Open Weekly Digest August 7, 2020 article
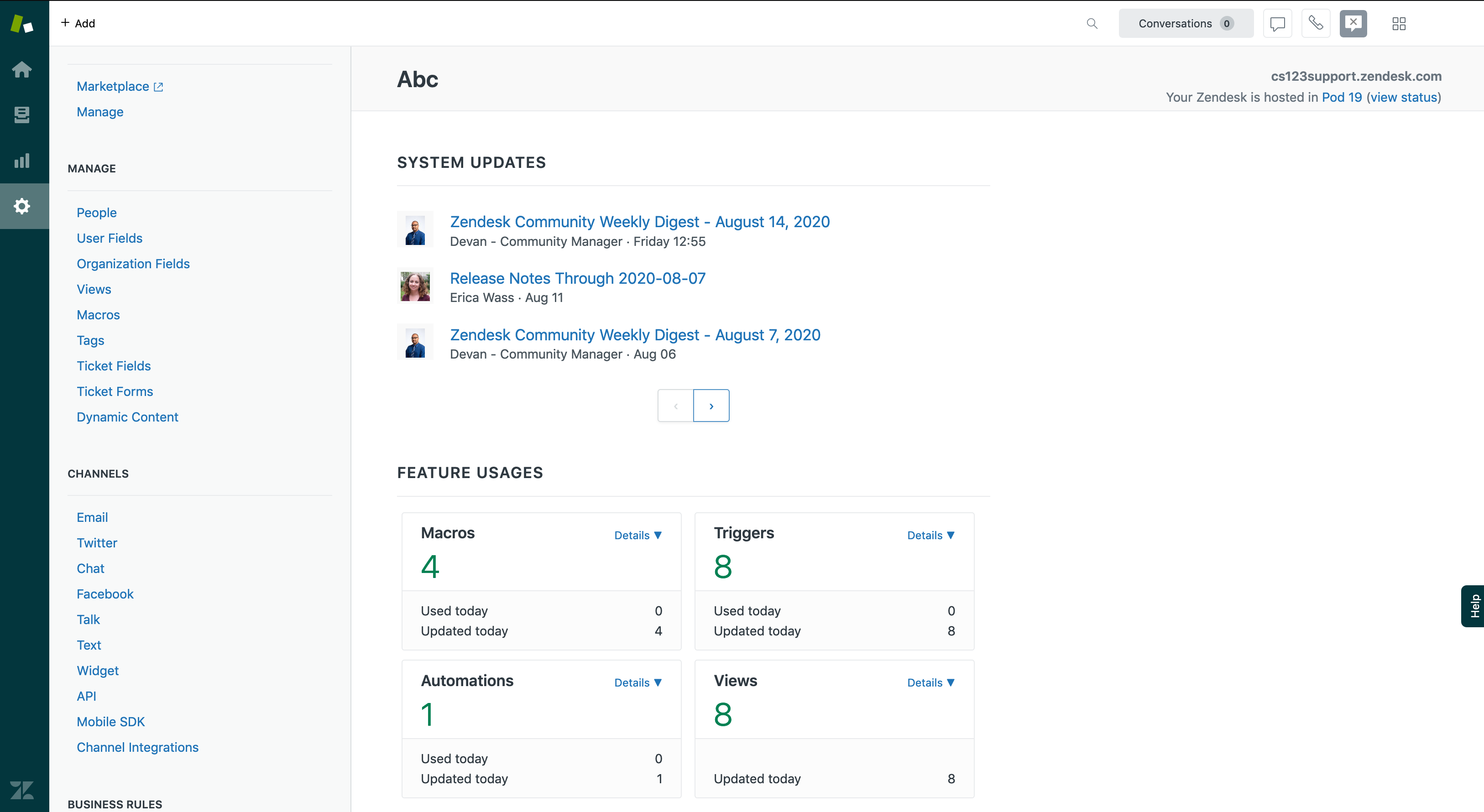Viewport: 1484px width, 812px height. (635, 334)
